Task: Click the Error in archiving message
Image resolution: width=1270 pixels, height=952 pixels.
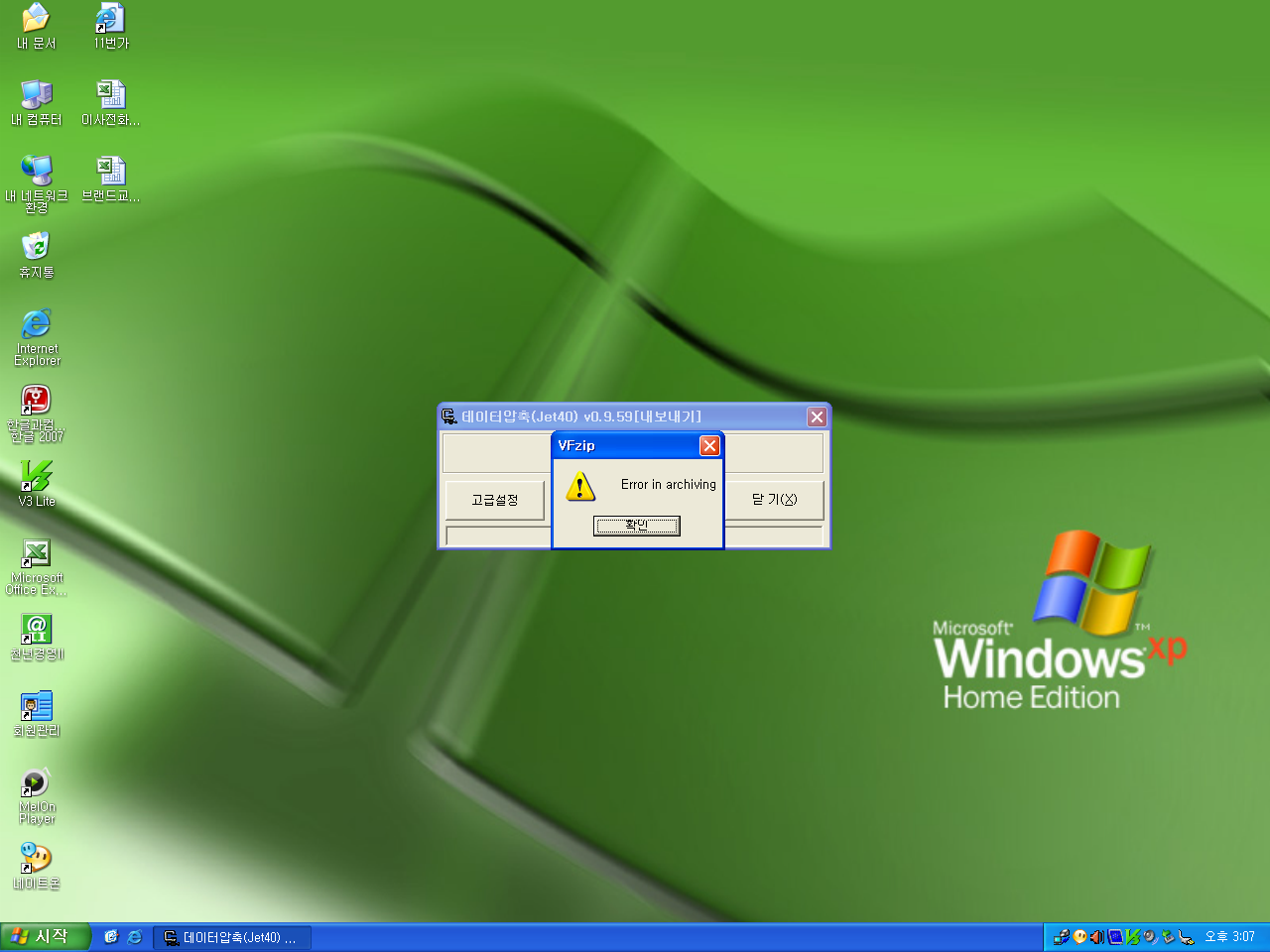Action: coord(668,485)
